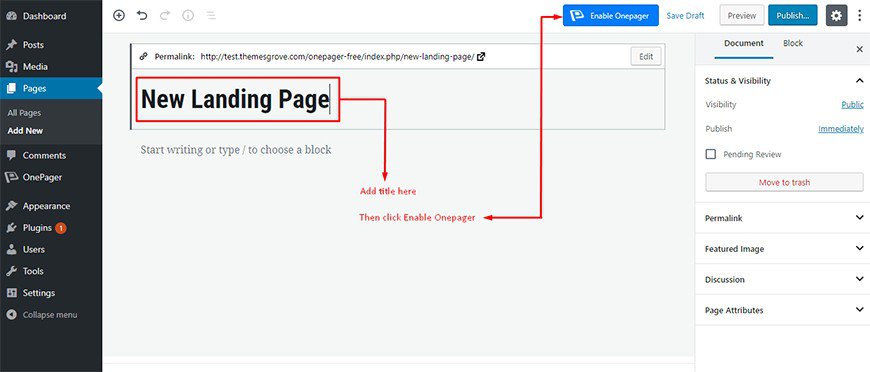Viewport: 870px width, 372px height.
Task: Click the permalink Edit button
Action: (x=646, y=57)
